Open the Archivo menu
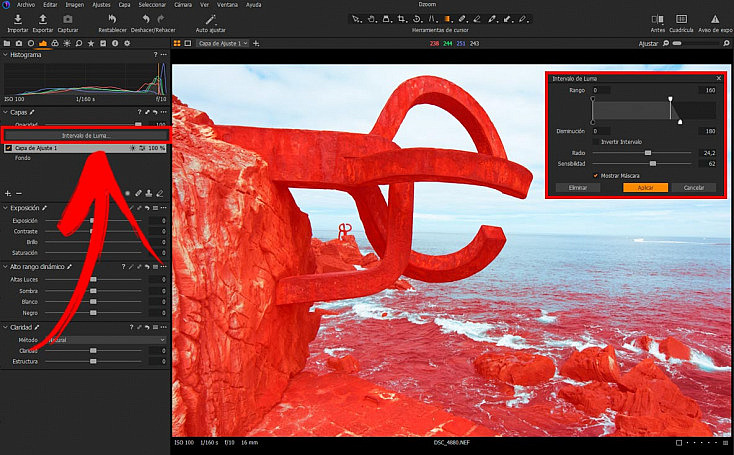 click(x=26, y=5)
